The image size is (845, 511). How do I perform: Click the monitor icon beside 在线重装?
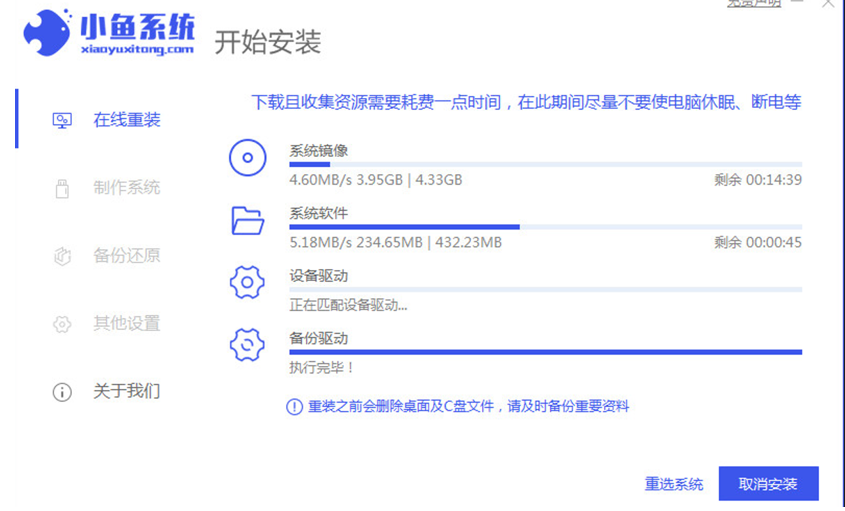(x=62, y=120)
